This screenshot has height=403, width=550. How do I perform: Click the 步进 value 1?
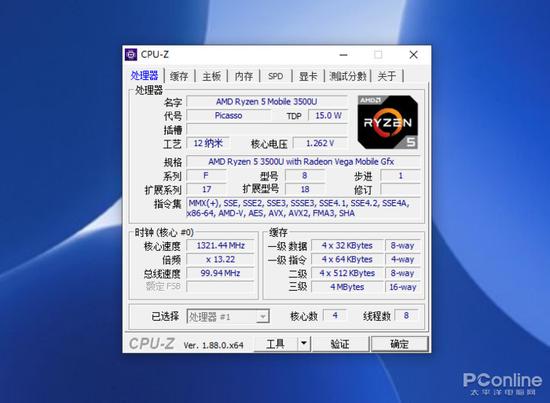(400, 175)
